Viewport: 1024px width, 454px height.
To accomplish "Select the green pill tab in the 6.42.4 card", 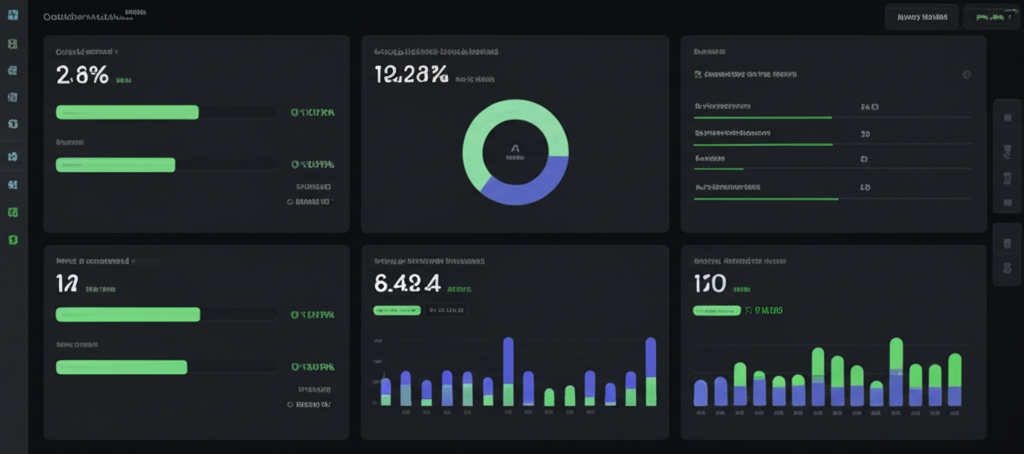I will 397,310.
